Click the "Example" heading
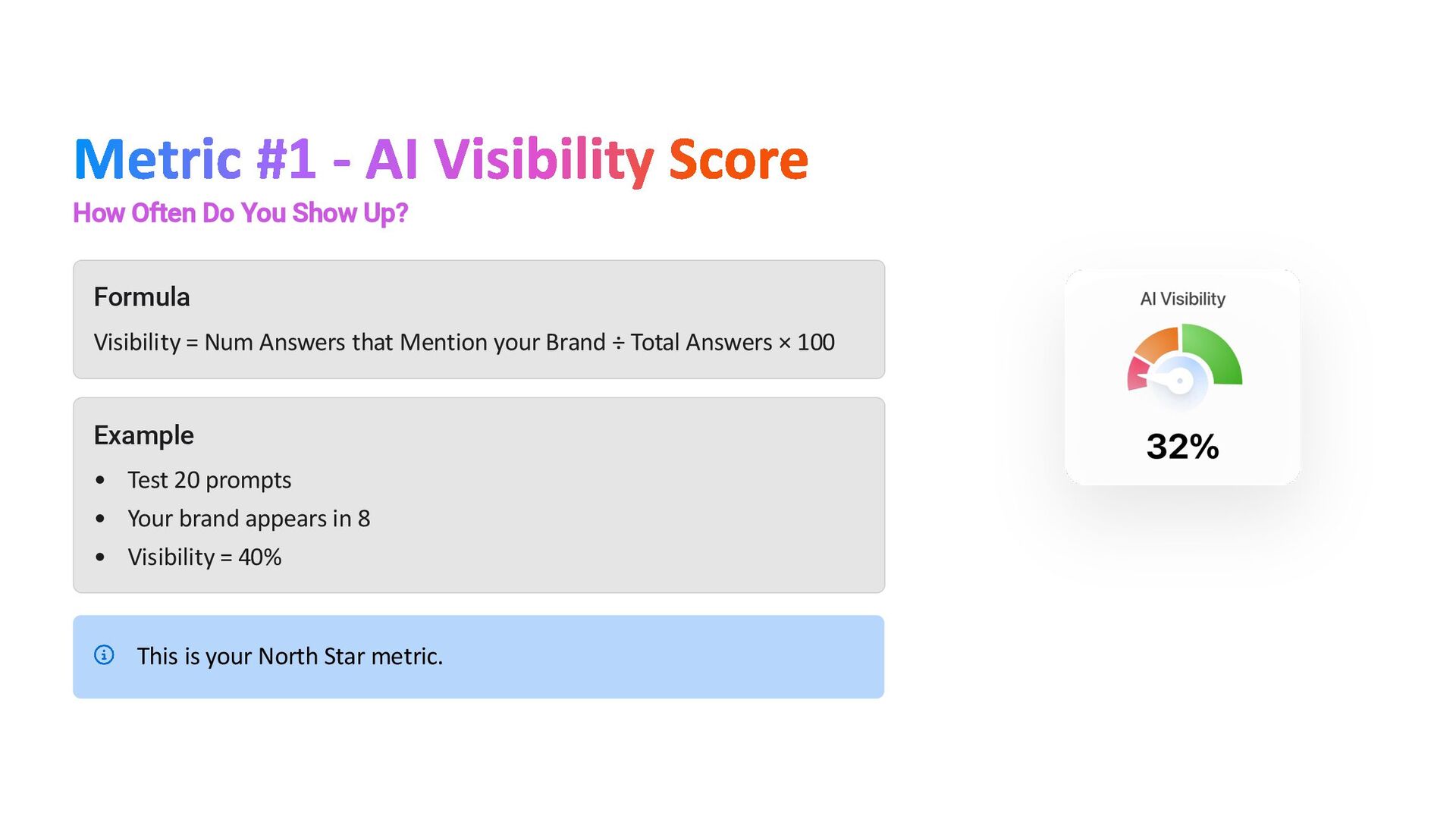This screenshot has width=1456, height=819. coord(143,435)
